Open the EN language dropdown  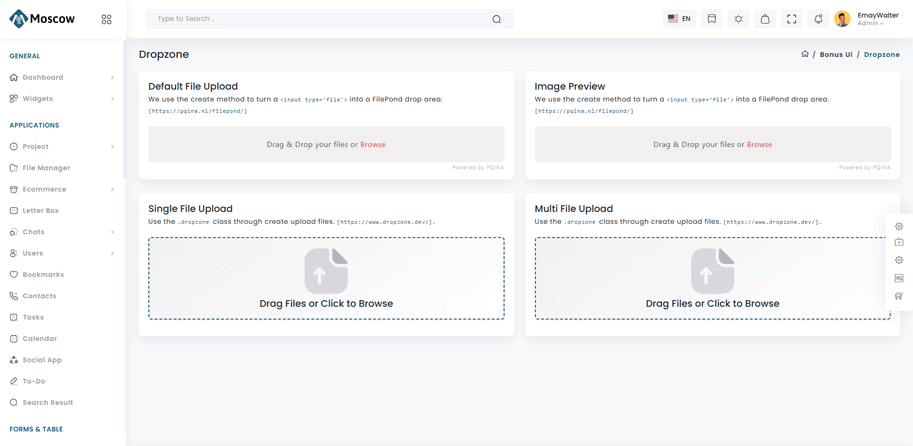pos(679,19)
